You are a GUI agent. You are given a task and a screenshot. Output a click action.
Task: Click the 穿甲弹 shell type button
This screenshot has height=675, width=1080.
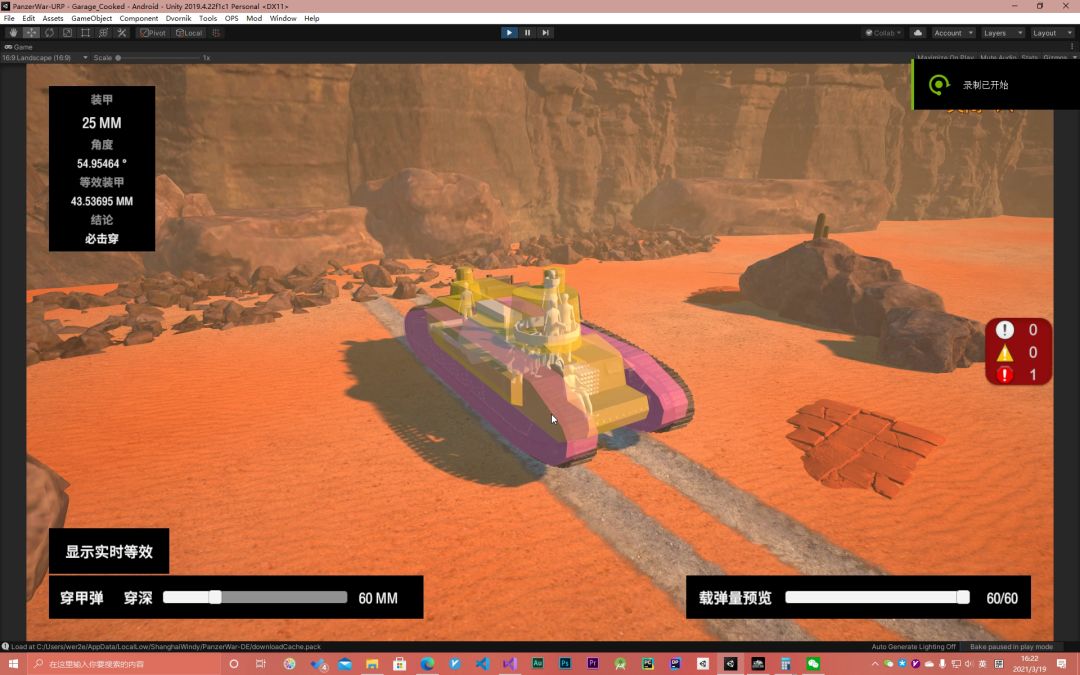coord(82,598)
